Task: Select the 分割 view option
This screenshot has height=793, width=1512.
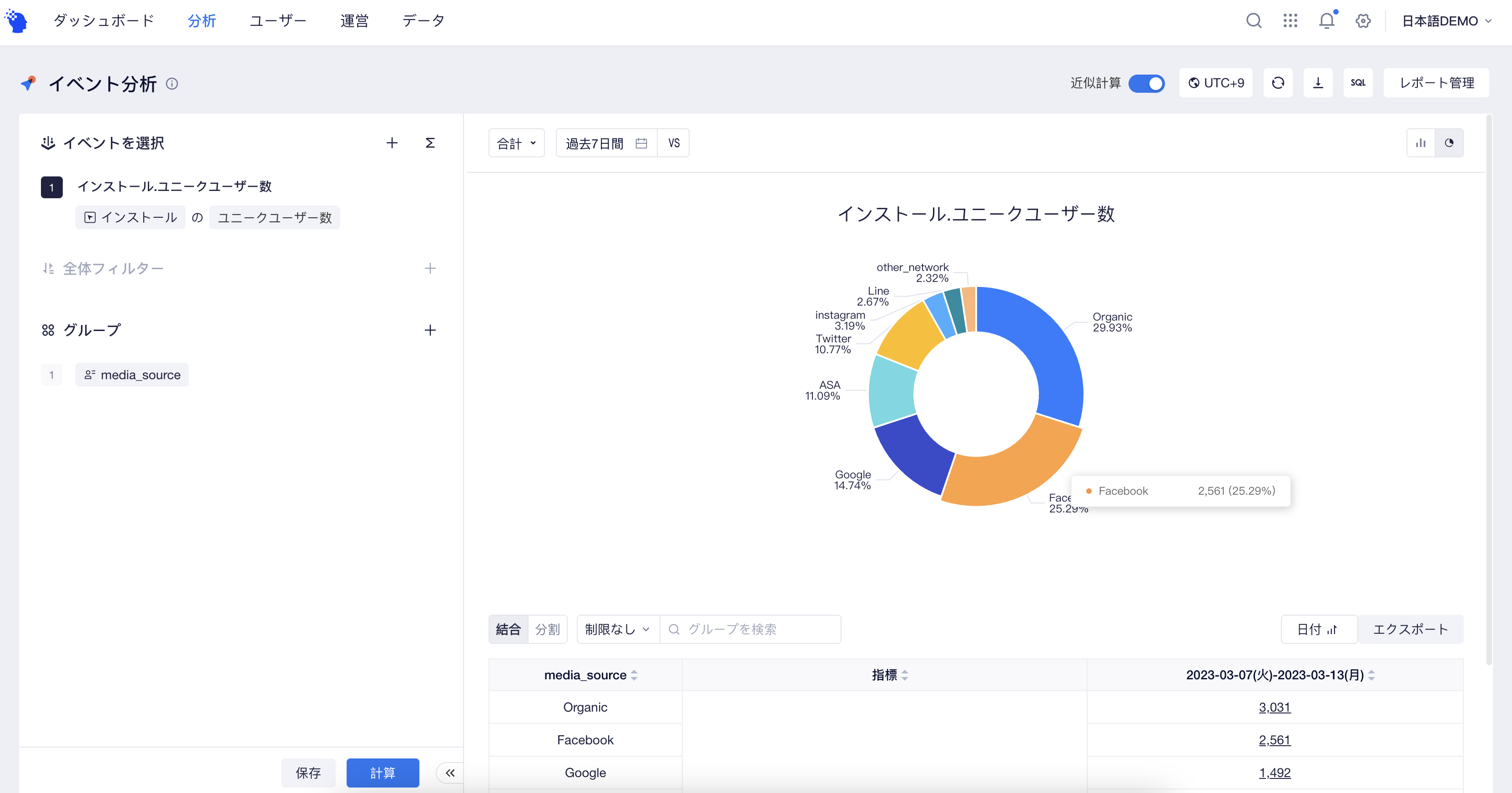Action: (x=547, y=629)
